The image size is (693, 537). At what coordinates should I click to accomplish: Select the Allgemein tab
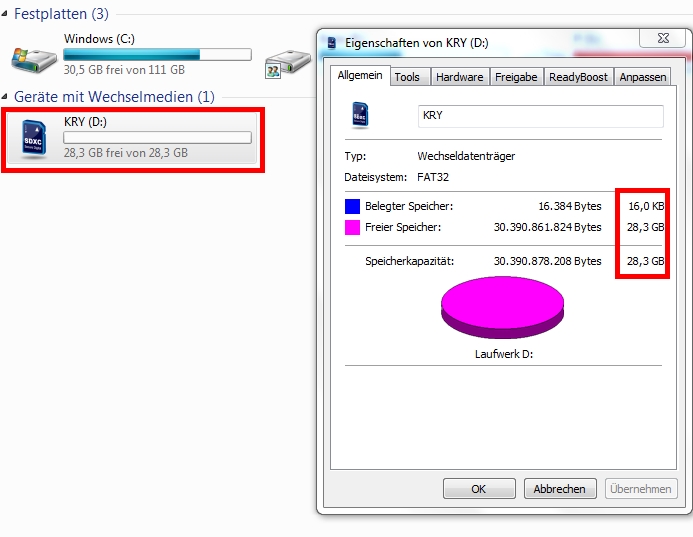[x=360, y=75]
